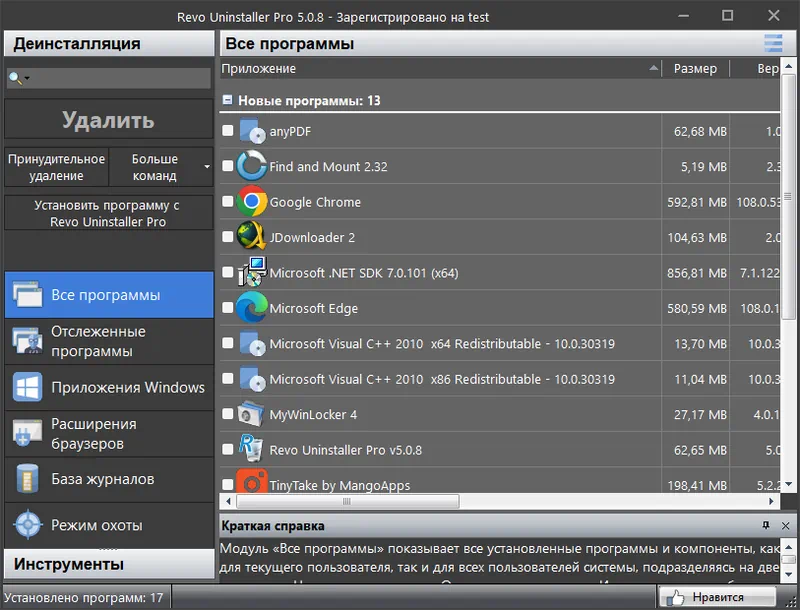Check the Find and Mount 2.32 checkbox
800x610 pixels.
coord(228,166)
